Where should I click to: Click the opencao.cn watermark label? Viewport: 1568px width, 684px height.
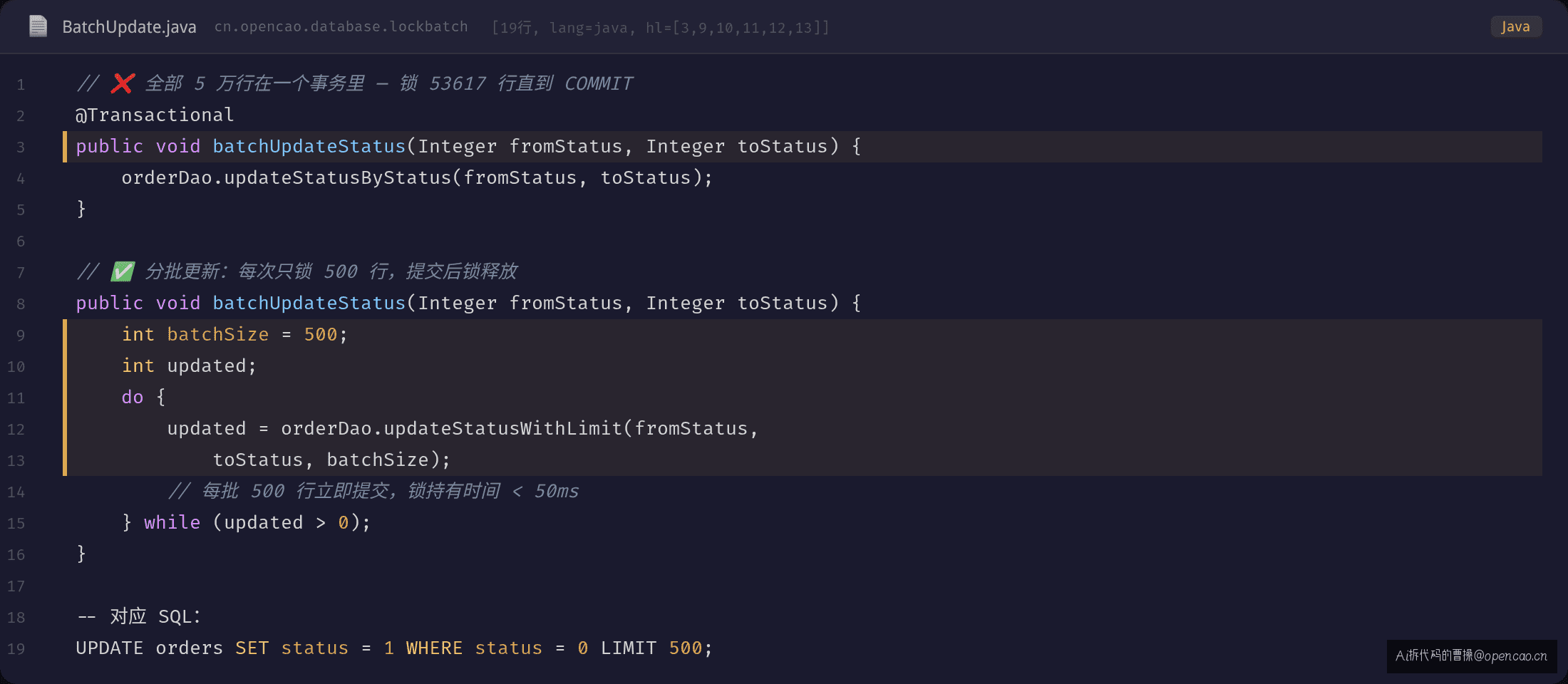click(x=1472, y=655)
